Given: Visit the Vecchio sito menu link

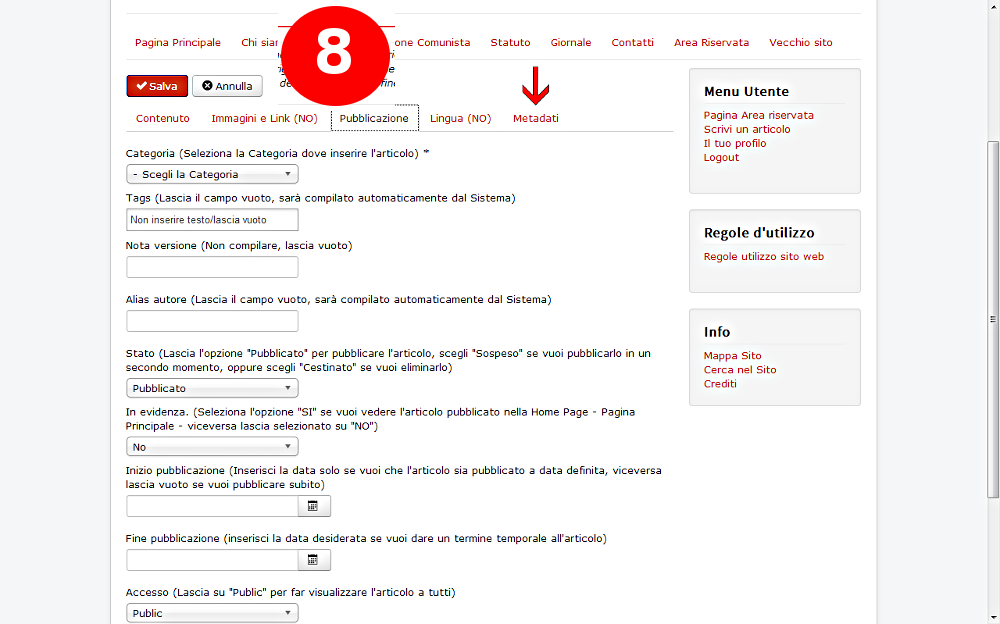Looking at the screenshot, I should (801, 43).
